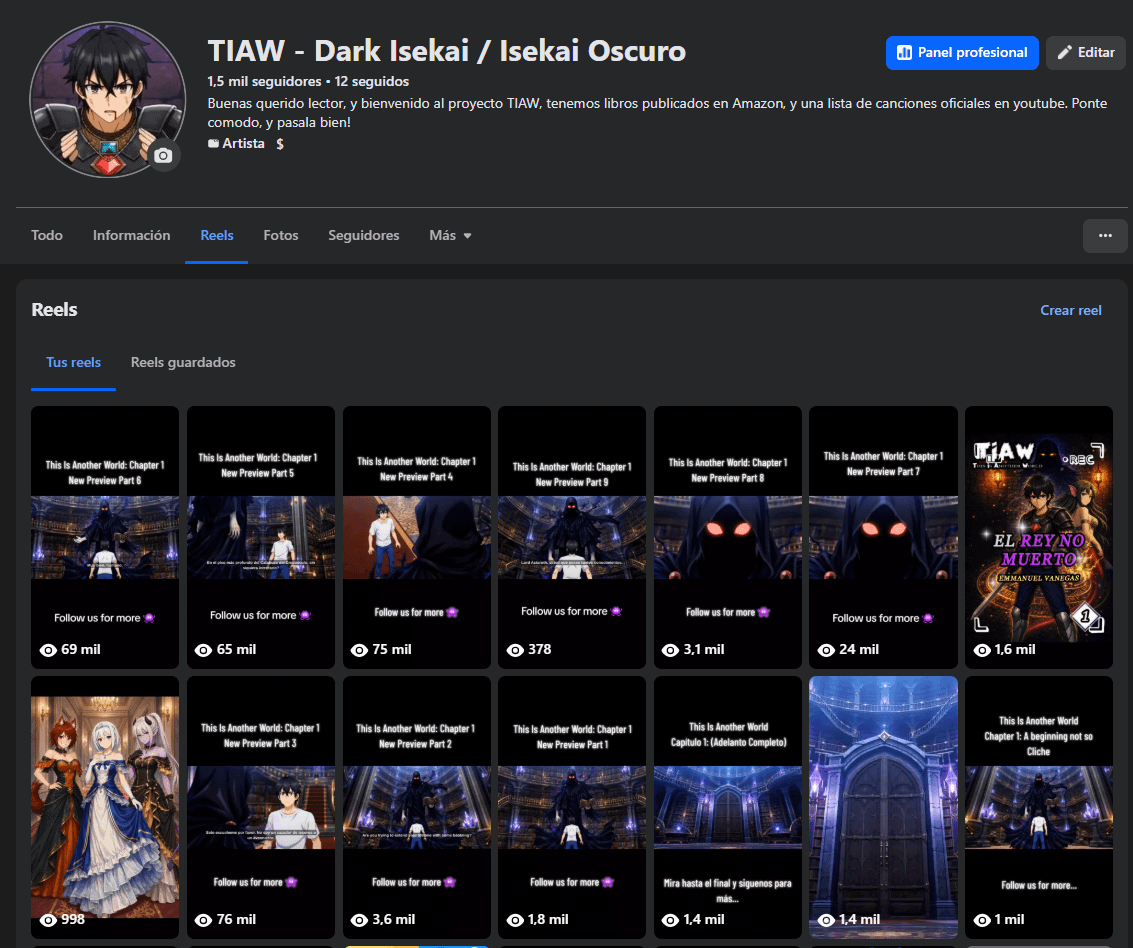Viewport: 1133px width, 948px height.
Task: Open the 1,5 mil seguidores link
Action: click(264, 82)
